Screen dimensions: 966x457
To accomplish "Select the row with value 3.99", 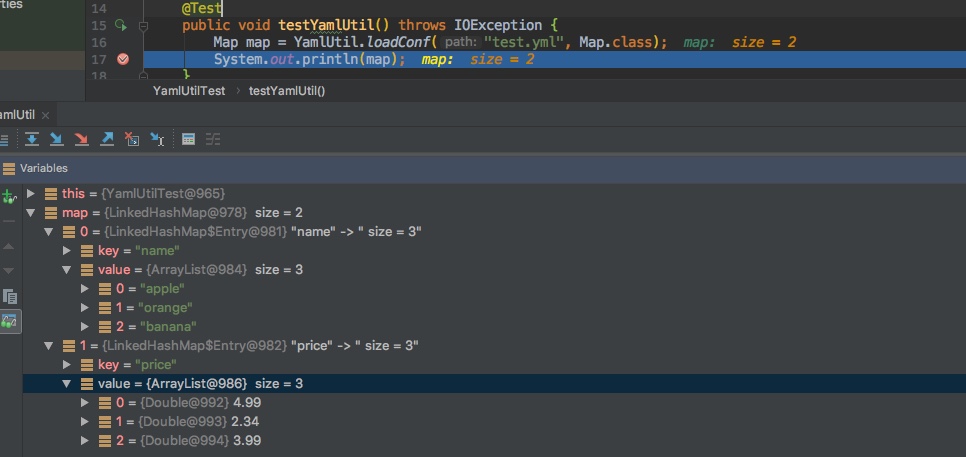I will pos(494,440).
